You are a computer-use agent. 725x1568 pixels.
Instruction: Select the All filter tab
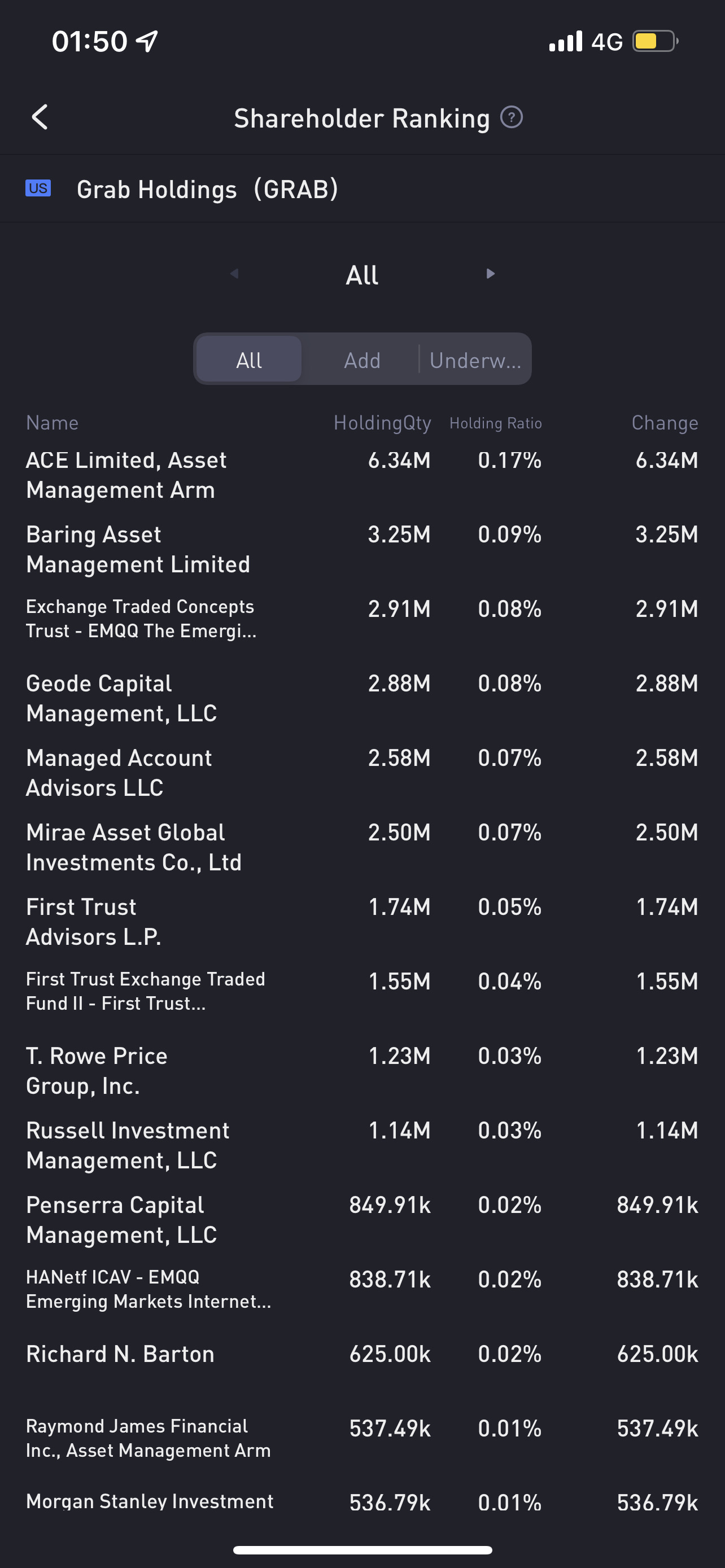click(249, 360)
